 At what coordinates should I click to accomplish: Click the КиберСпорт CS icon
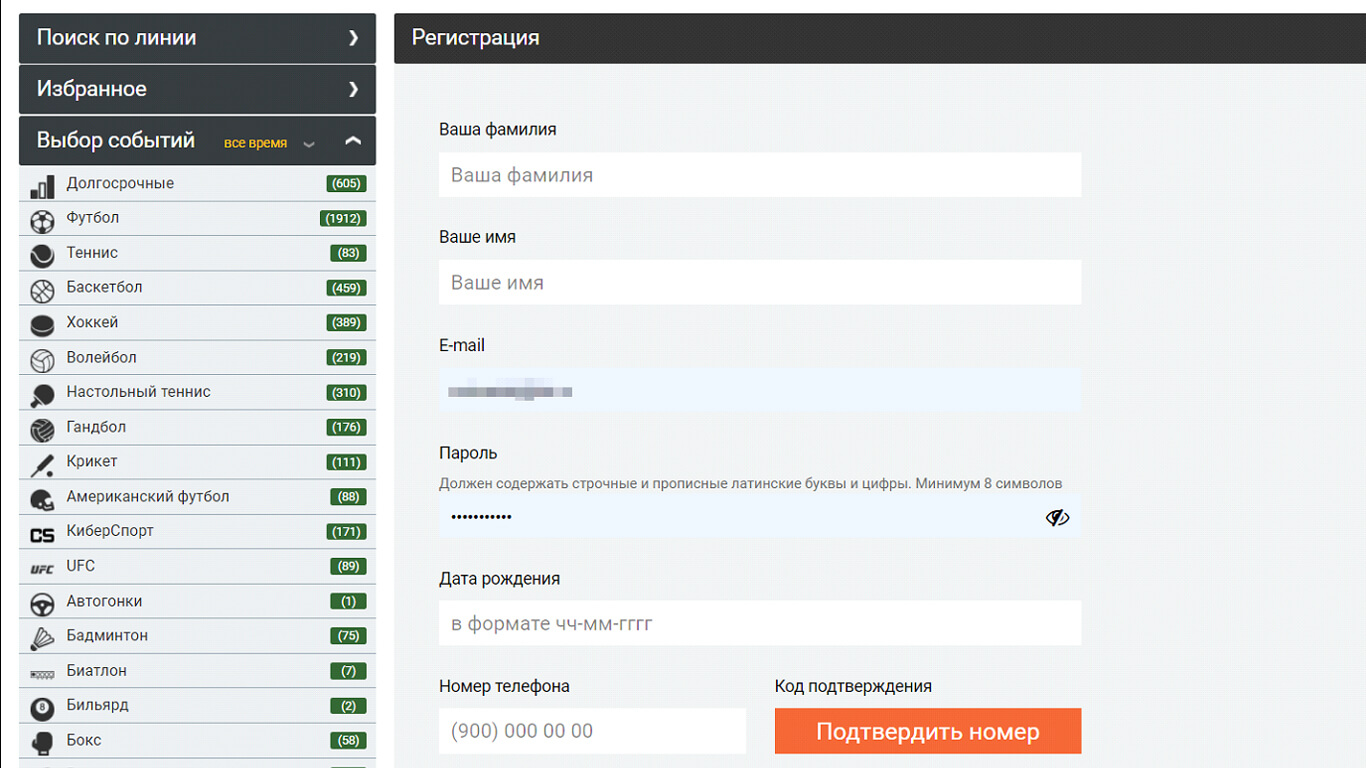(x=42, y=535)
